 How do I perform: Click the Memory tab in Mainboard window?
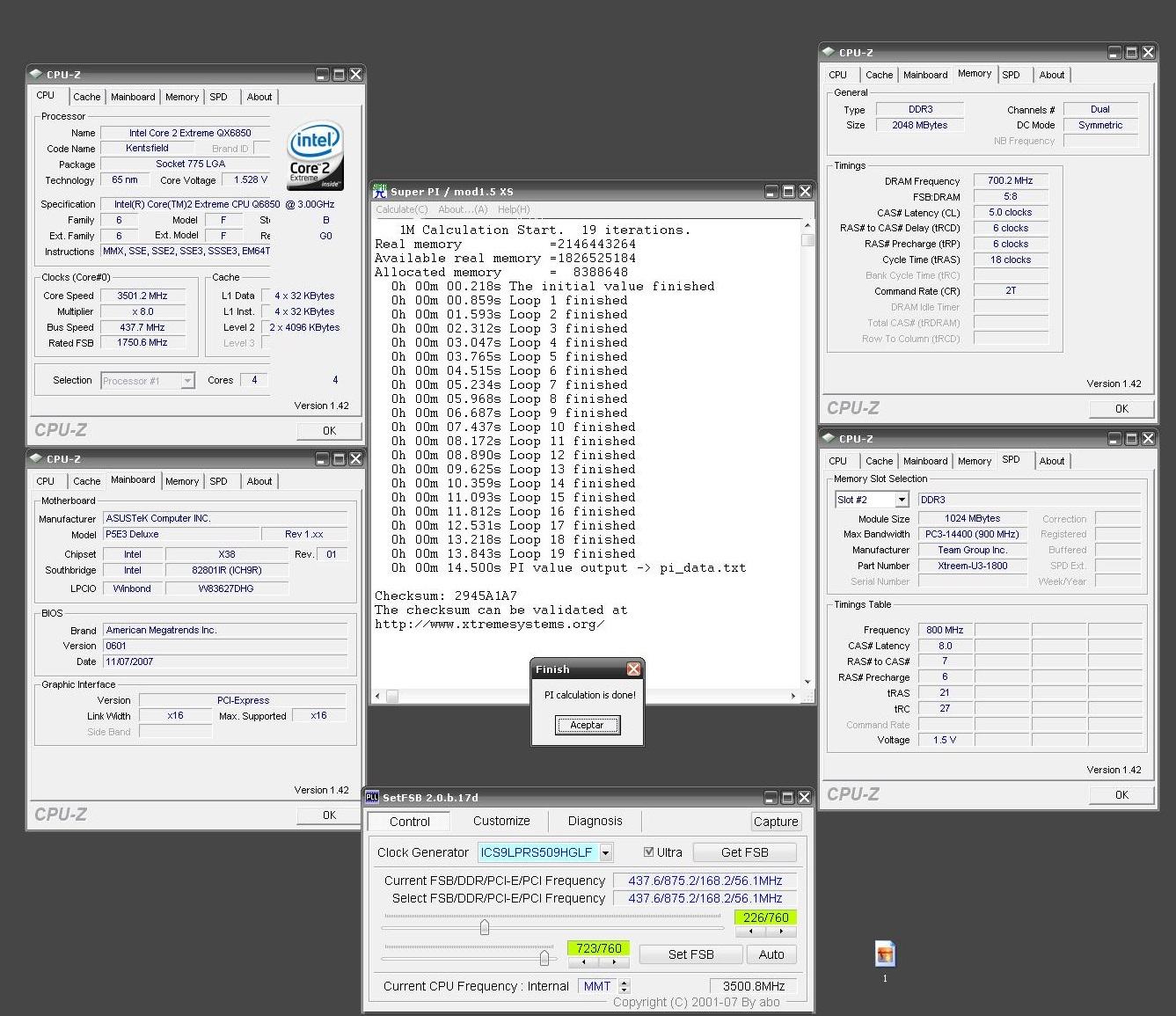[182, 481]
